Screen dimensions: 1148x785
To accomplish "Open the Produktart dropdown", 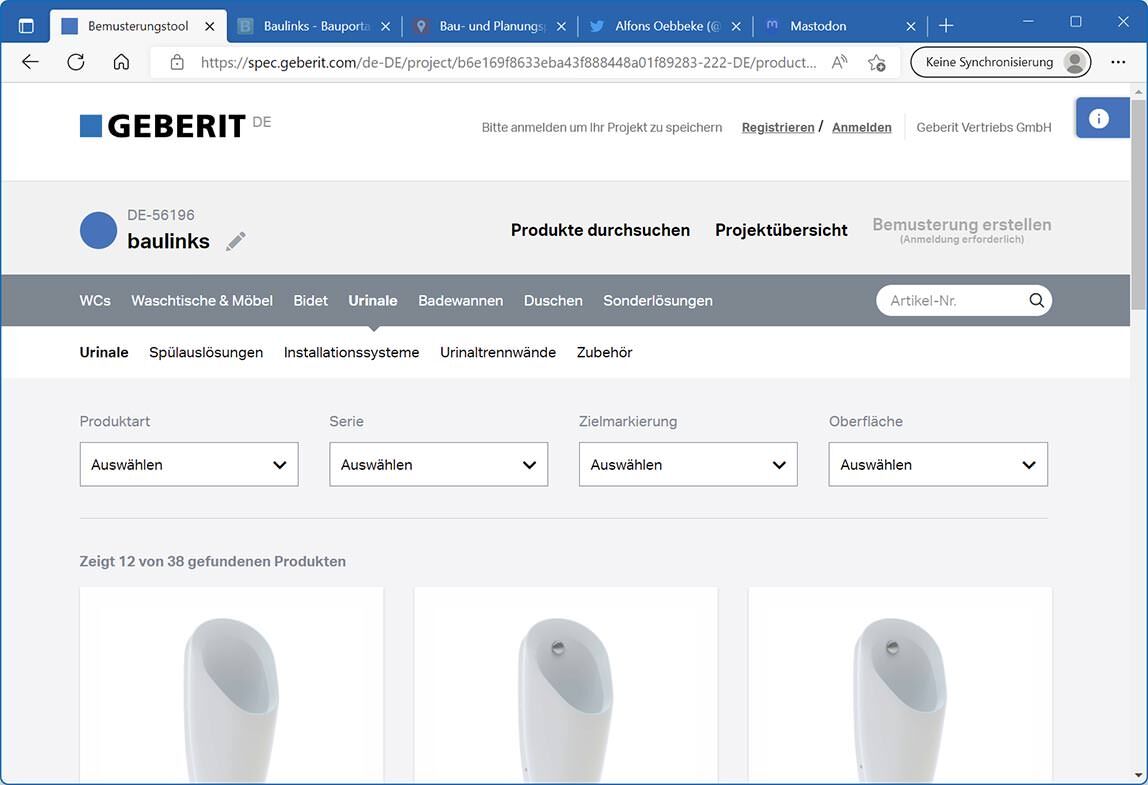I will pos(189,464).
